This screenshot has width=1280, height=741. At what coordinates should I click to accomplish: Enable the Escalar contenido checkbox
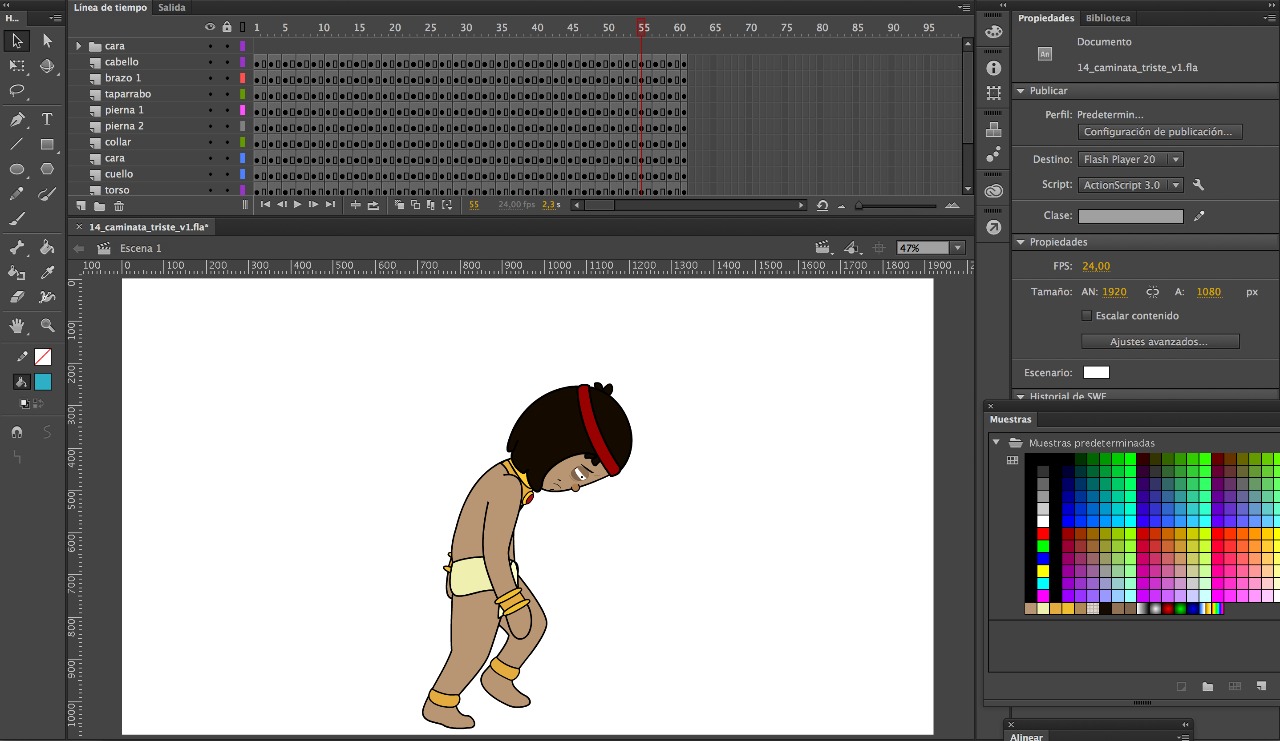(1087, 316)
